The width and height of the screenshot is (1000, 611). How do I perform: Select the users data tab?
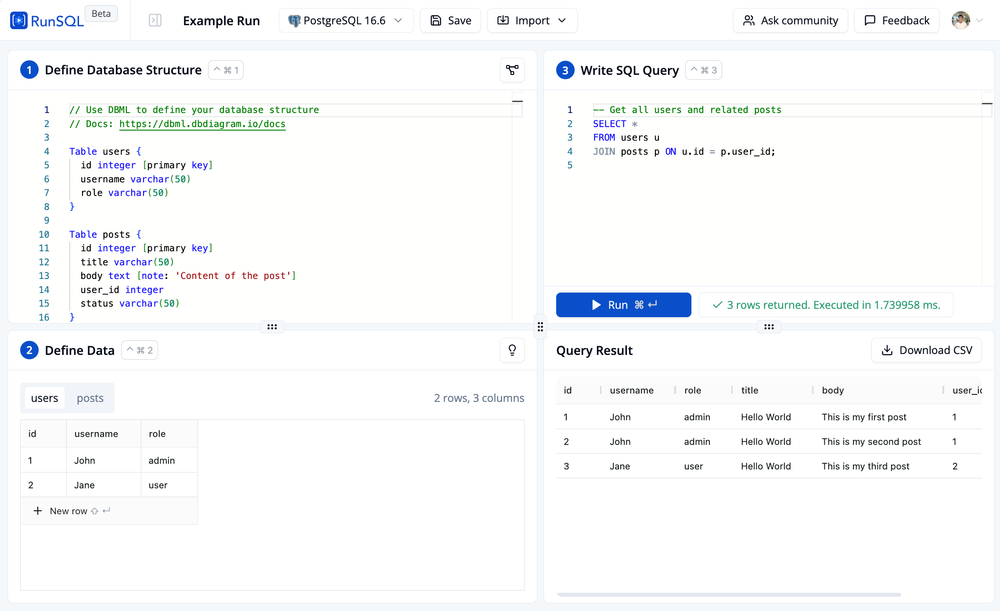(44, 397)
